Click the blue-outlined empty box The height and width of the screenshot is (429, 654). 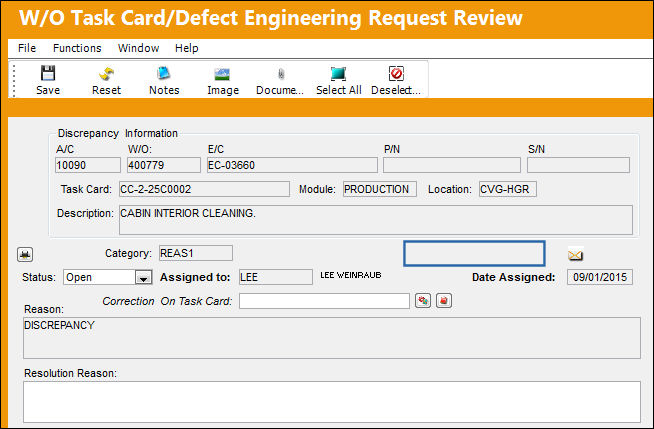[x=474, y=253]
